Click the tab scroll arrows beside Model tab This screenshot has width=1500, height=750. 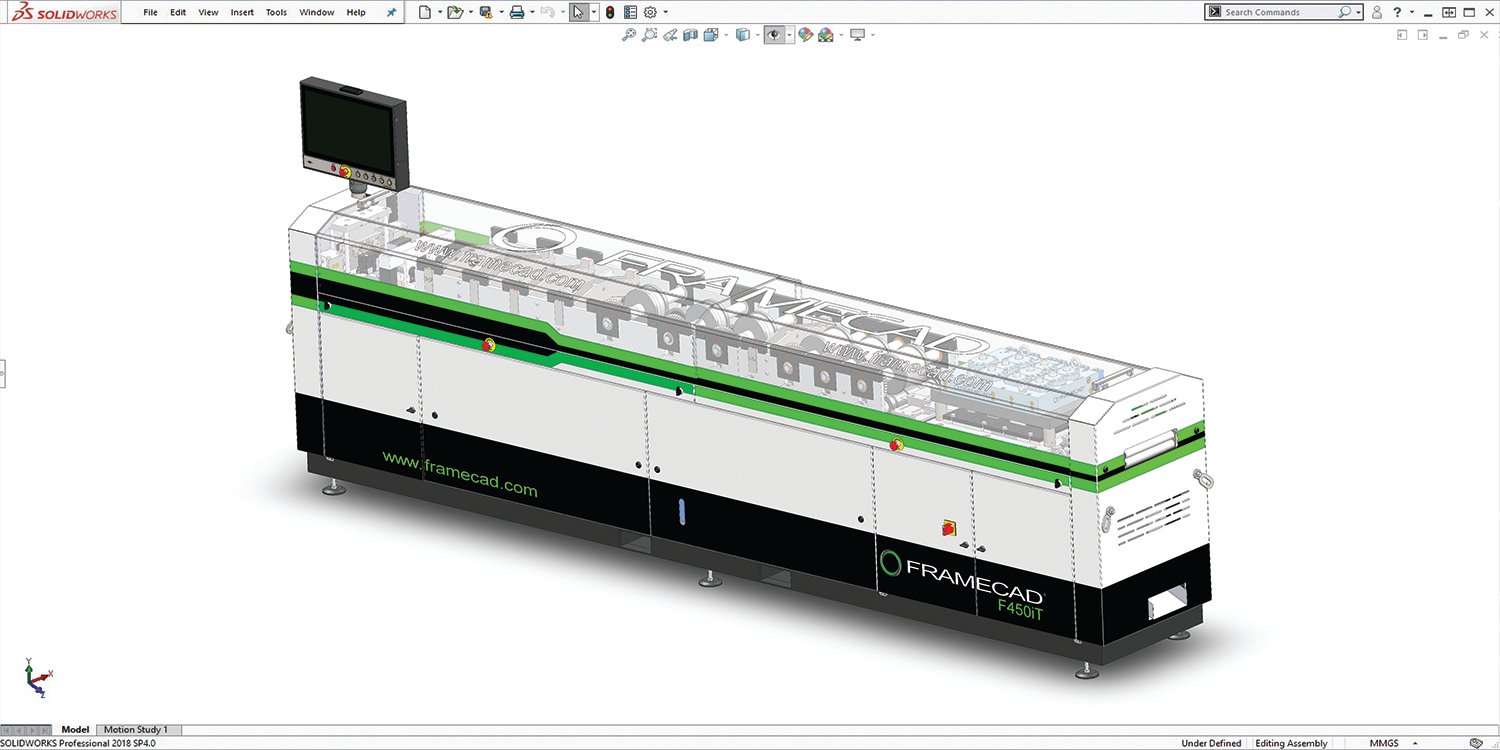26,730
